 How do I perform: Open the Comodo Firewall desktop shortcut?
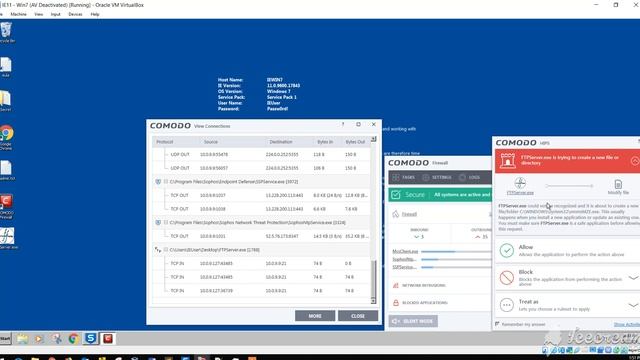click(6, 207)
